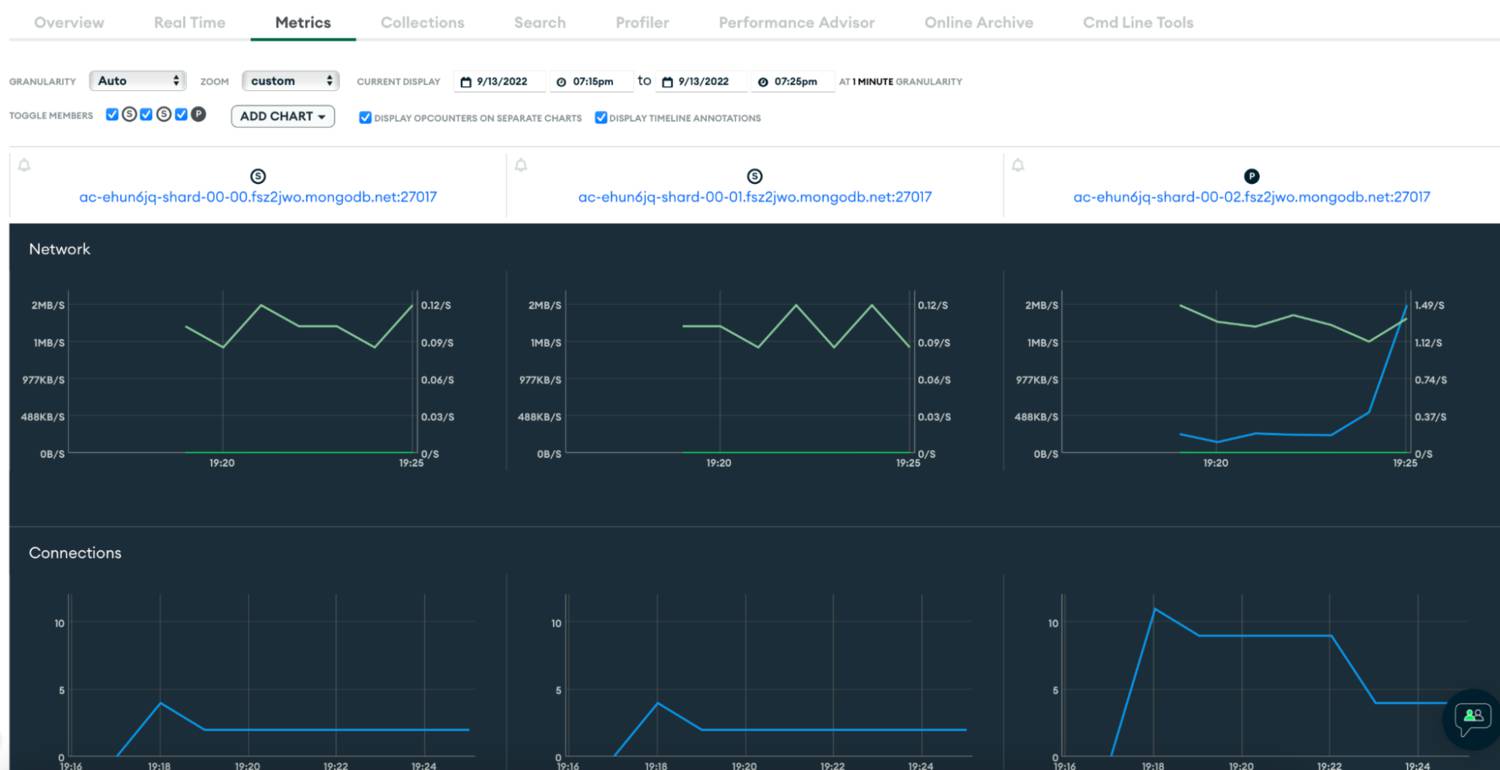Open the ac-ehun6jq-shard-00-00 host link
1500x770 pixels.
[x=258, y=197]
